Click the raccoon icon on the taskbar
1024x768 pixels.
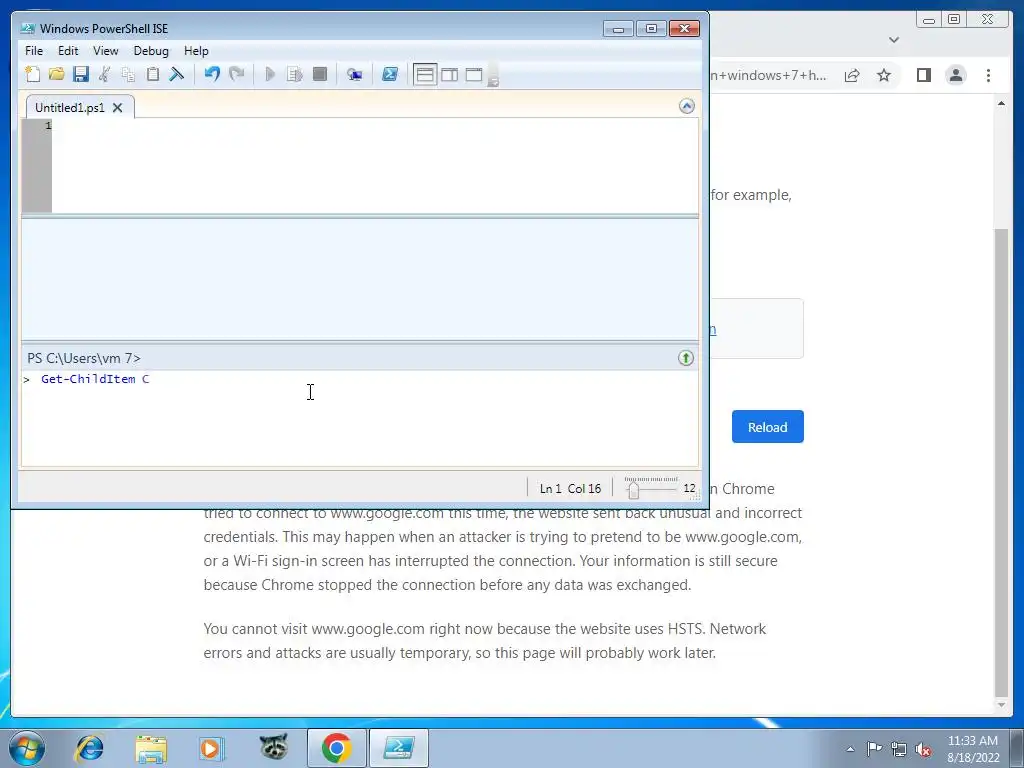(273, 746)
